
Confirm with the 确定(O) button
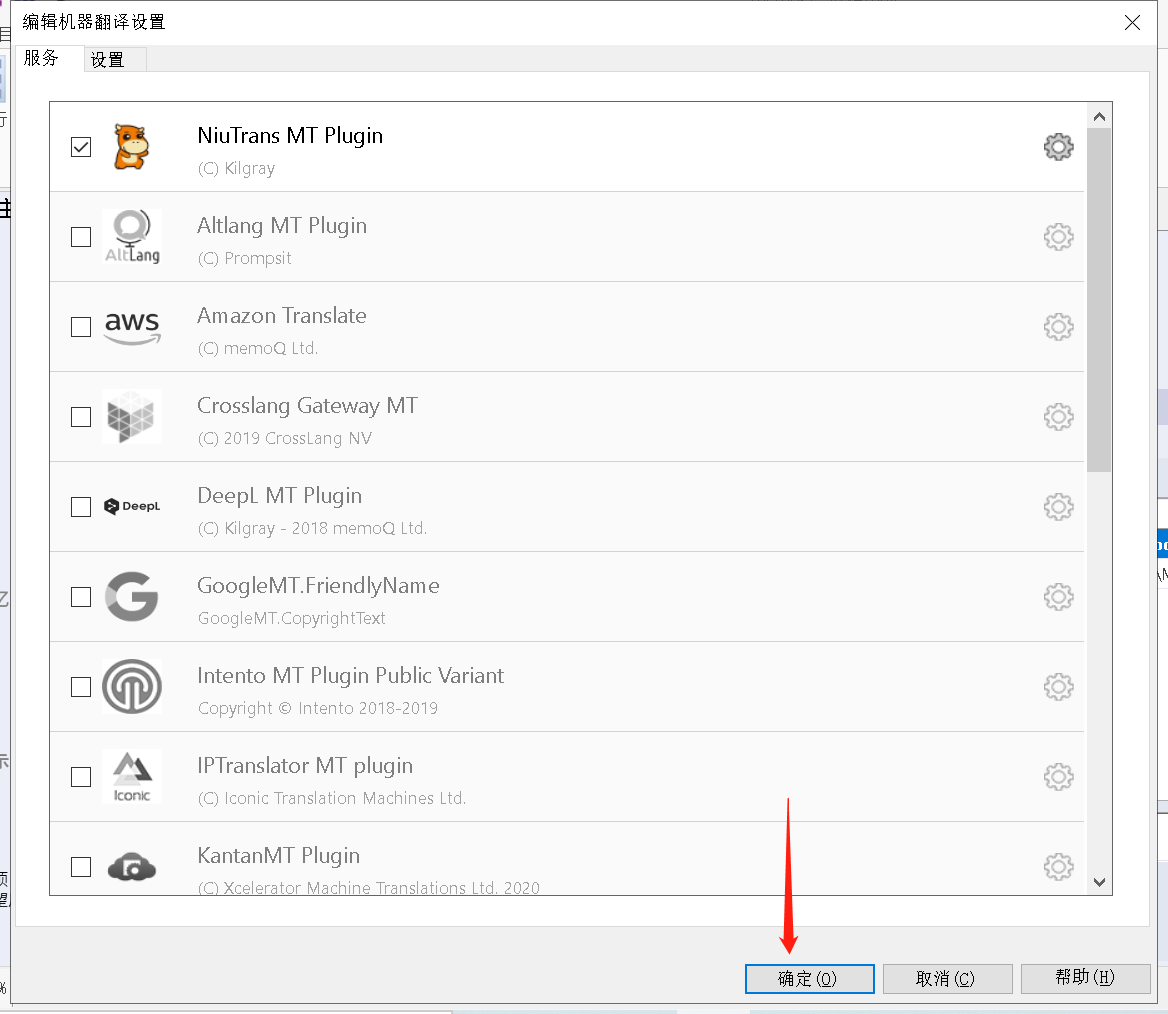(x=809, y=978)
